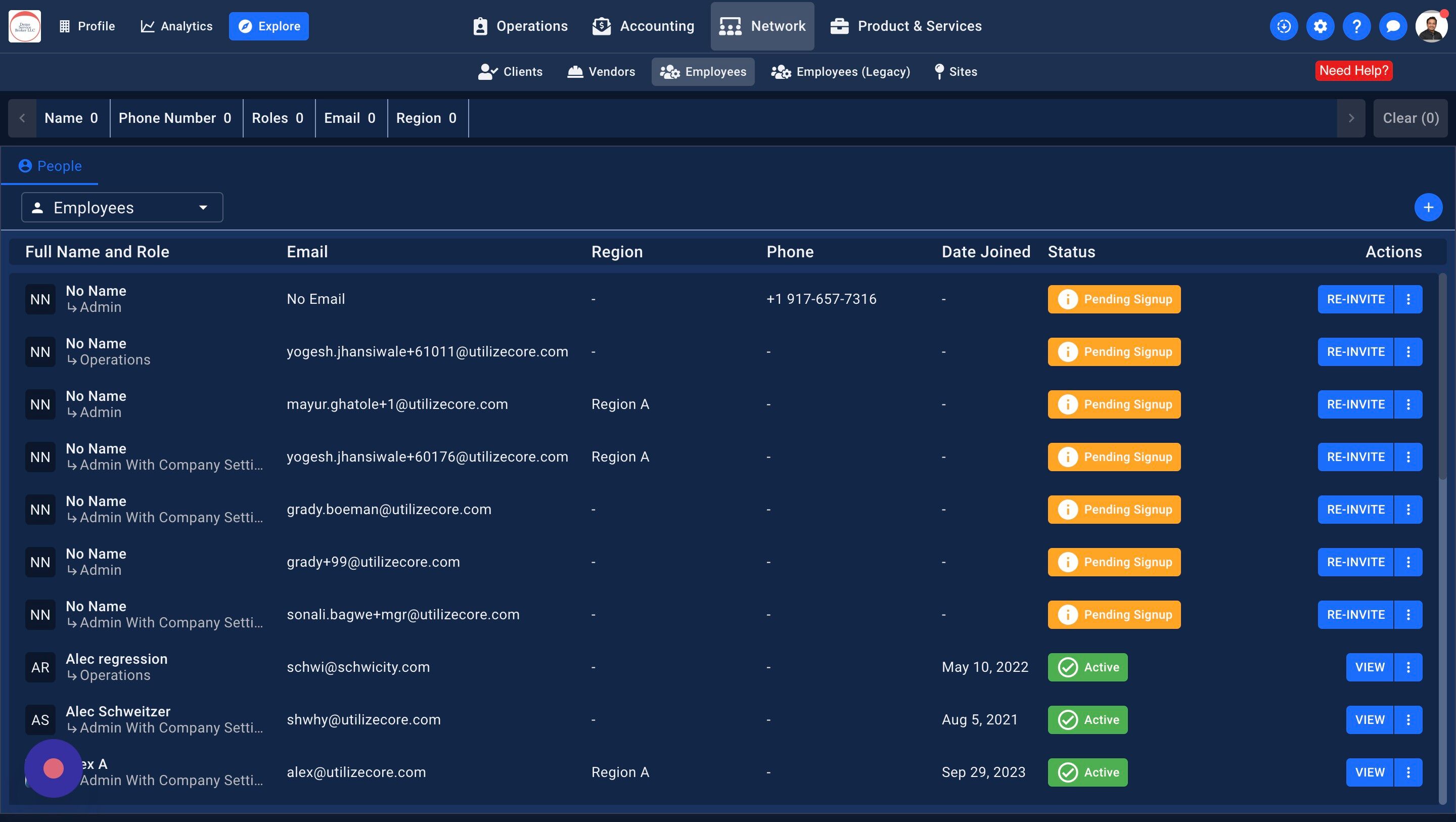Click the purple record button bubble
1456x822 pixels.
click(x=53, y=768)
